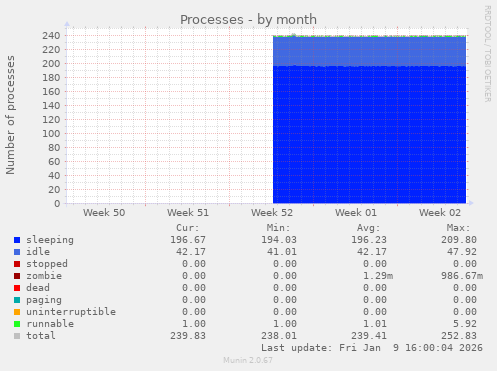Click the 'paging' legend label
Viewport: 497px width, 371px height.
tap(44, 300)
